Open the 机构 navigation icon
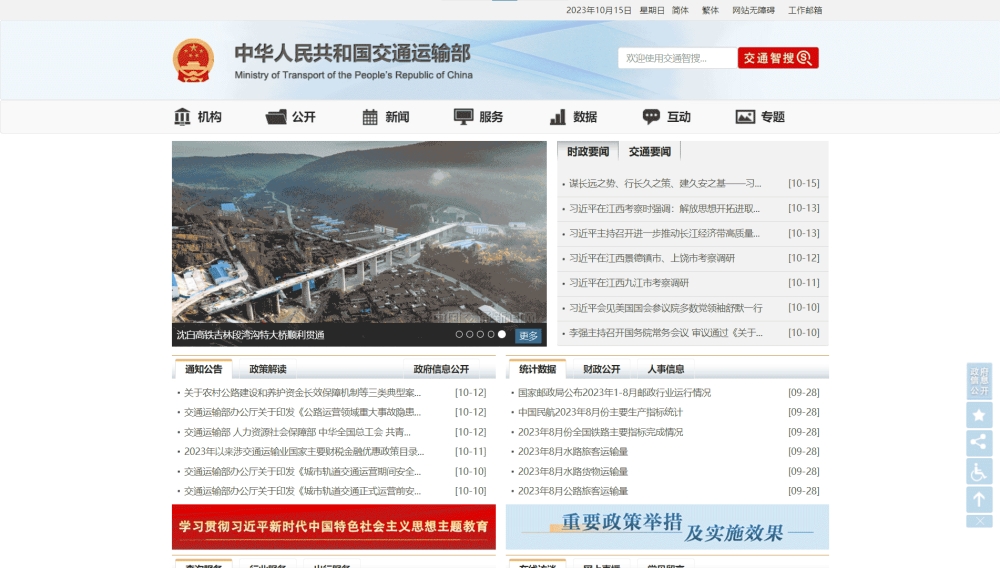 pos(182,117)
